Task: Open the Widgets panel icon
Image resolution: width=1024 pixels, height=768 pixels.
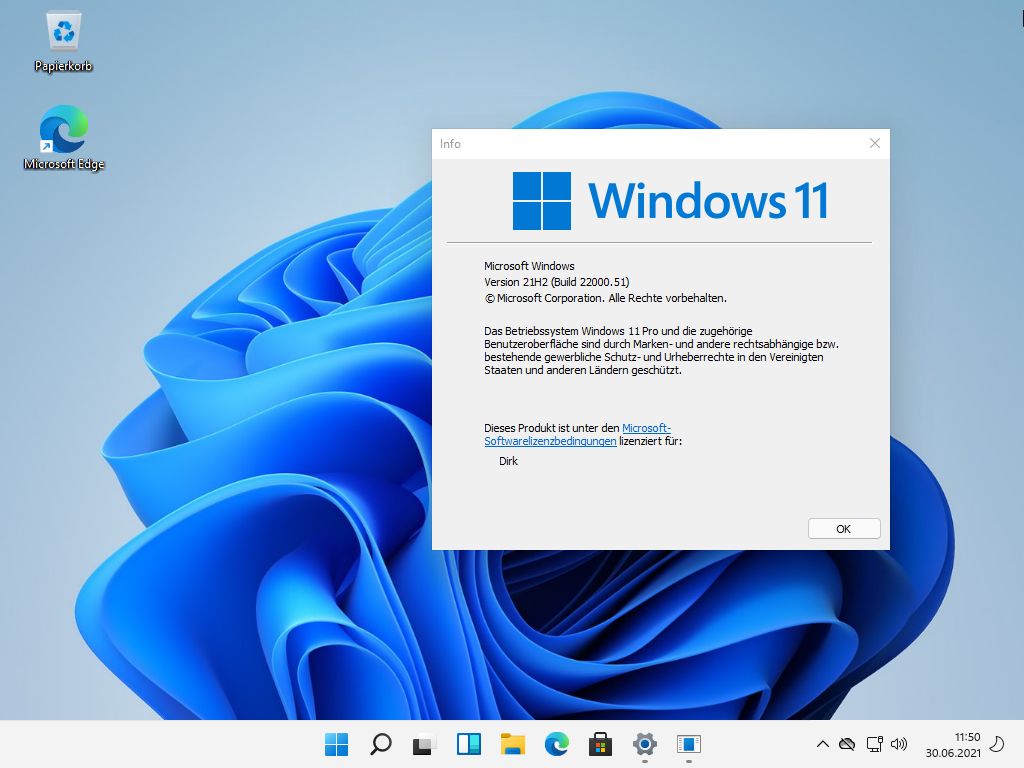Action: coord(469,744)
